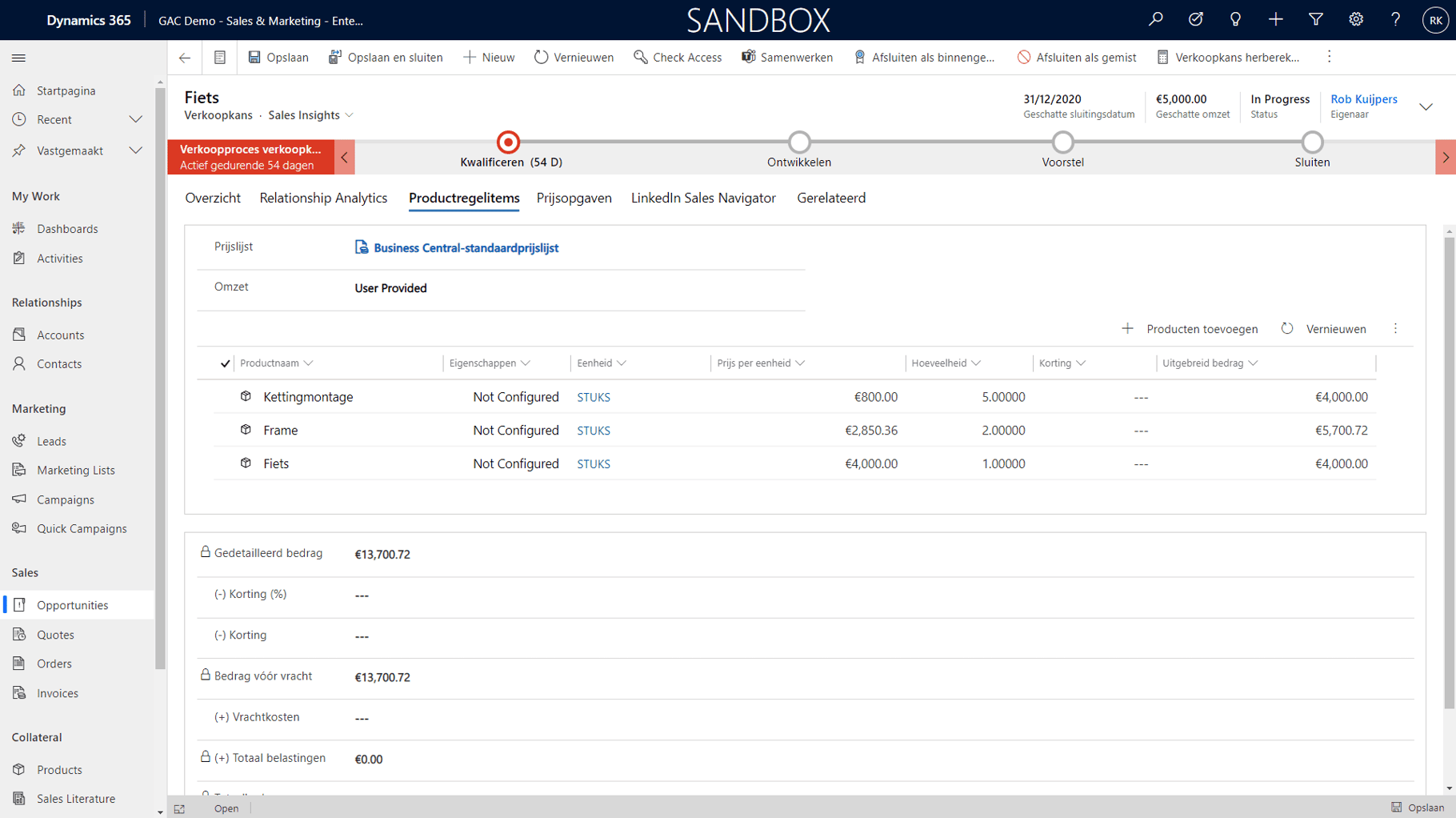
Task: Advance the process bar with right chevron
Action: click(x=1446, y=157)
